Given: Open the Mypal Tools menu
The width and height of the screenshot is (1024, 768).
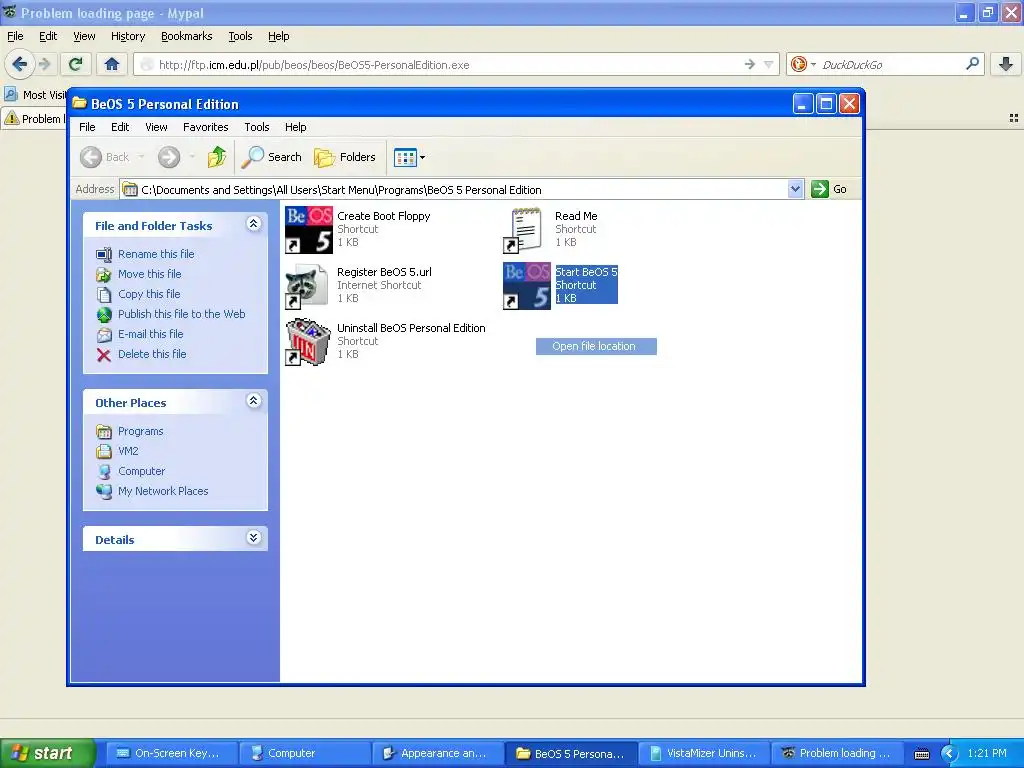Looking at the screenshot, I should click(x=240, y=37).
